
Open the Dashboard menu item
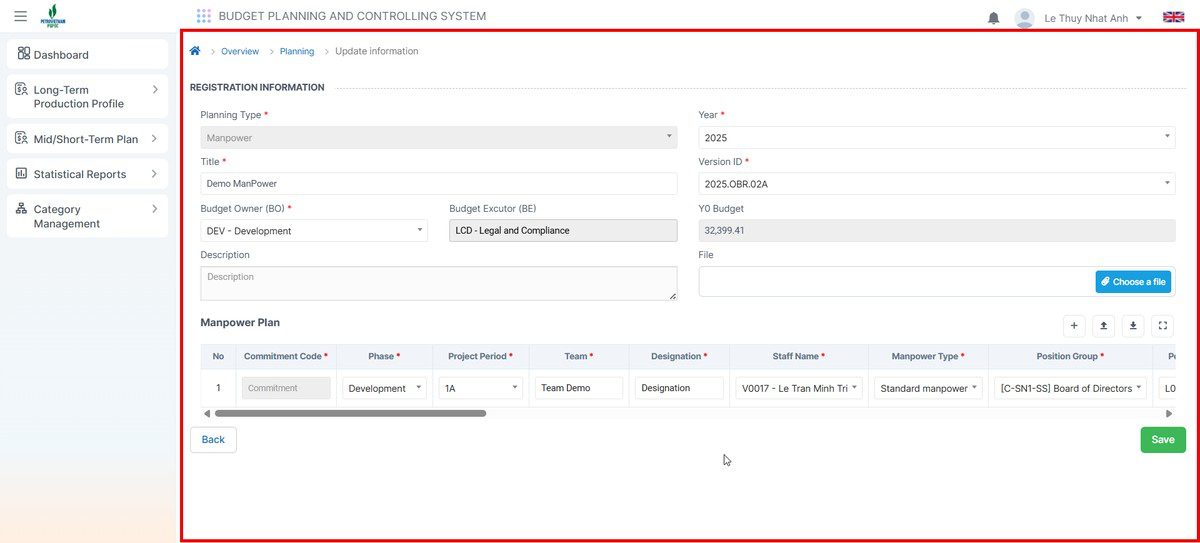point(87,55)
